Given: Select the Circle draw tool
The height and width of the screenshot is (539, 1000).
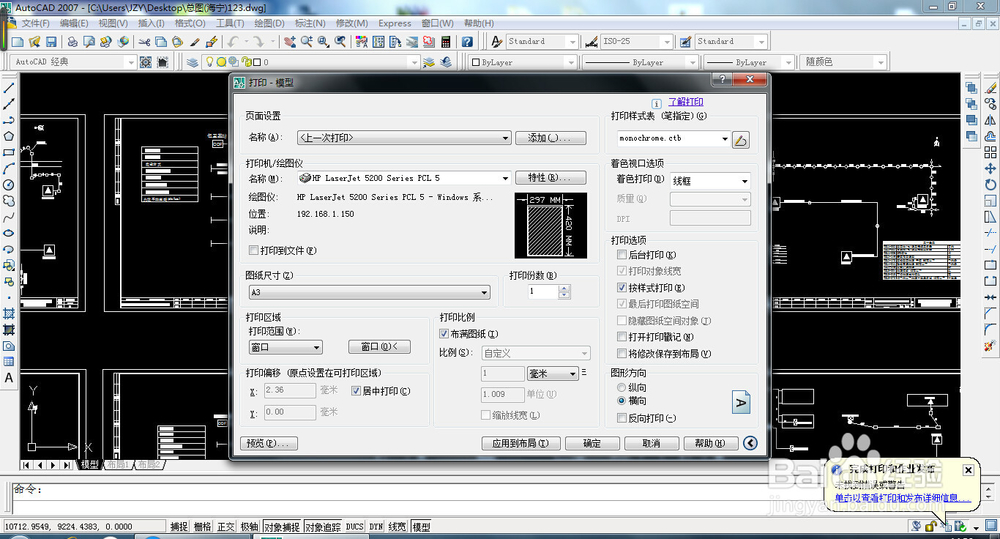Looking at the screenshot, I should (x=9, y=185).
